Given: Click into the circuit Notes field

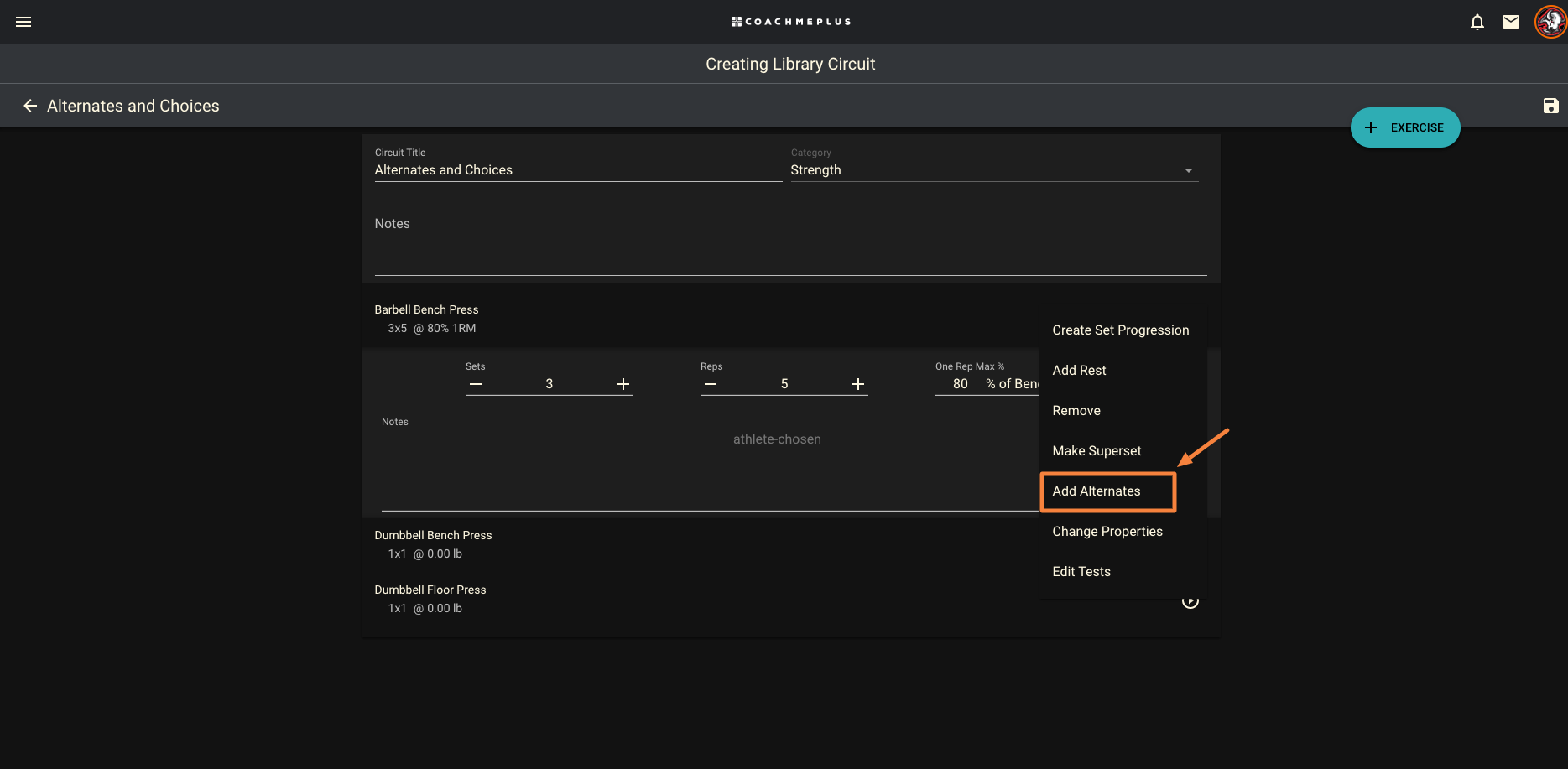Looking at the screenshot, I should point(790,243).
